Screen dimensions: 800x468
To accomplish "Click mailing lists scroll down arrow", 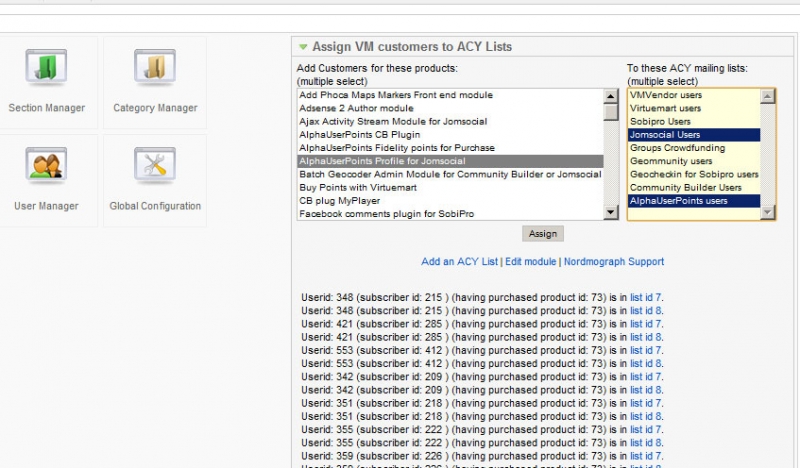I will pos(767,212).
